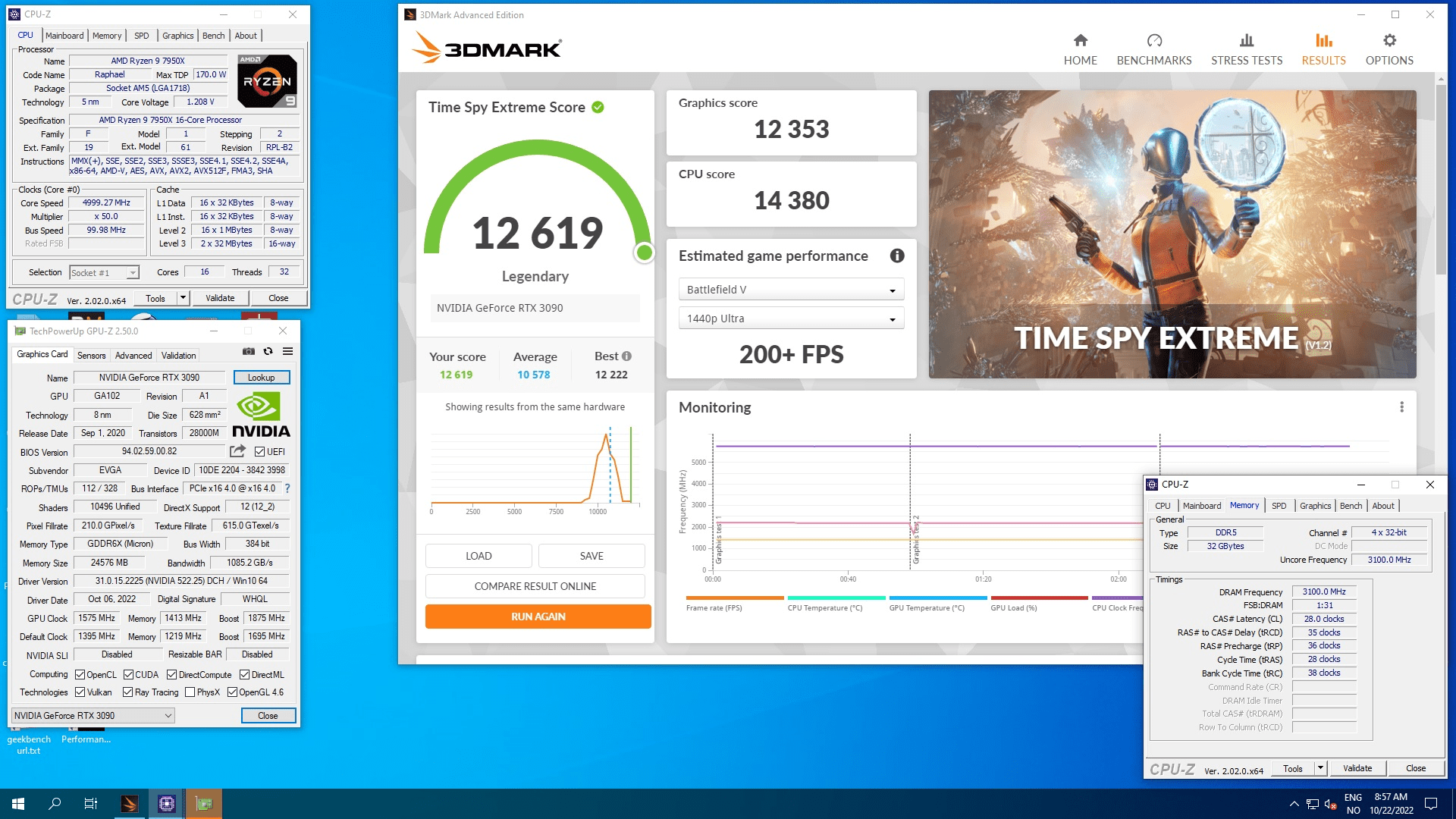Switch to SPD tab in top CPU-Z
1456x819 pixels.
click(x=142, y=36)
